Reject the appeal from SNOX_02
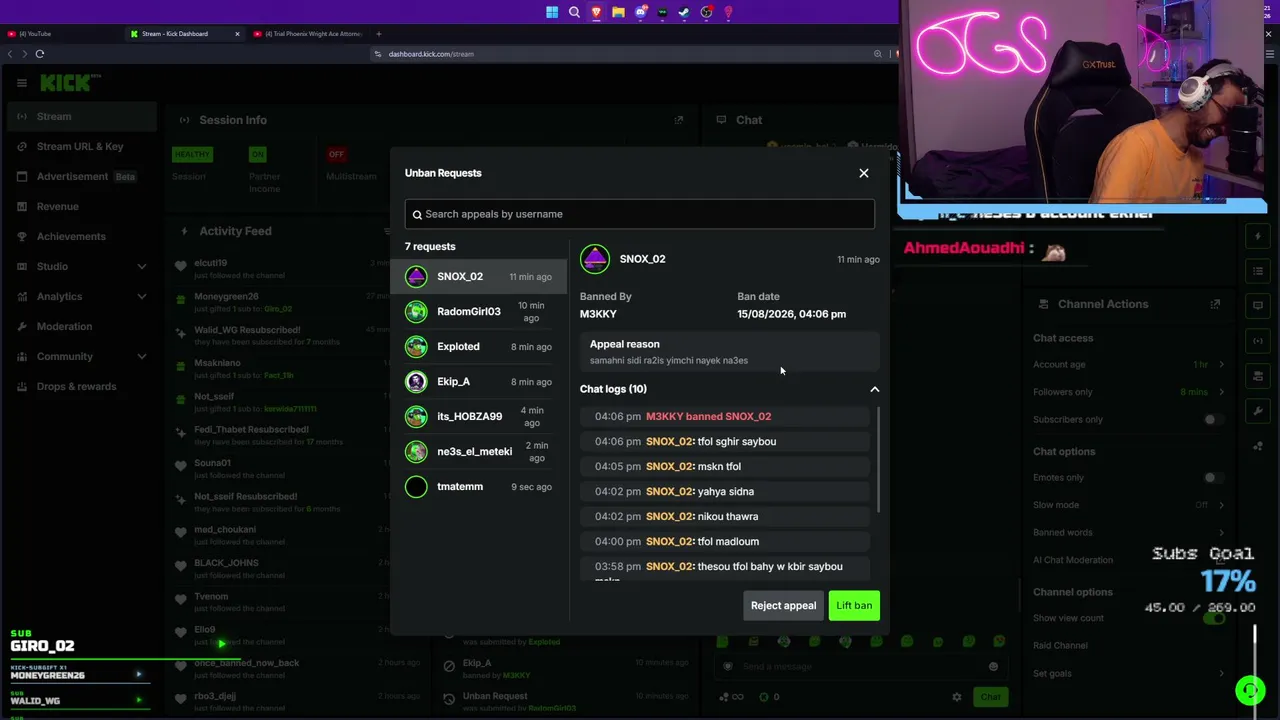1280x720 pixels. pos(783,606)
